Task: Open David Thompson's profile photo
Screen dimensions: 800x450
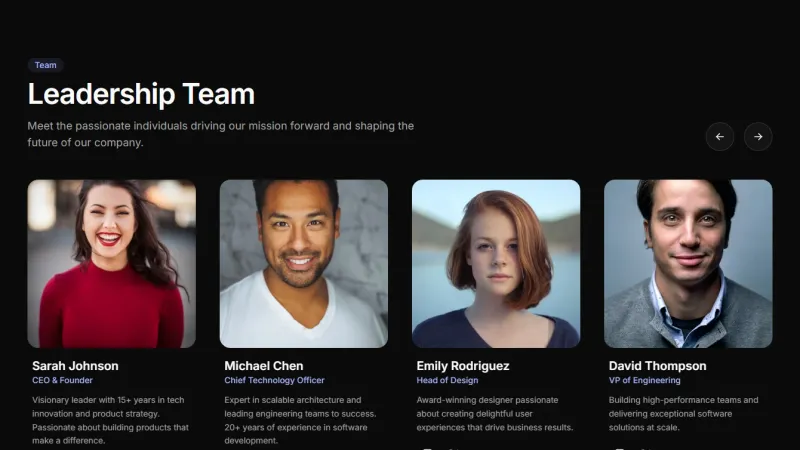Action: 688,264
